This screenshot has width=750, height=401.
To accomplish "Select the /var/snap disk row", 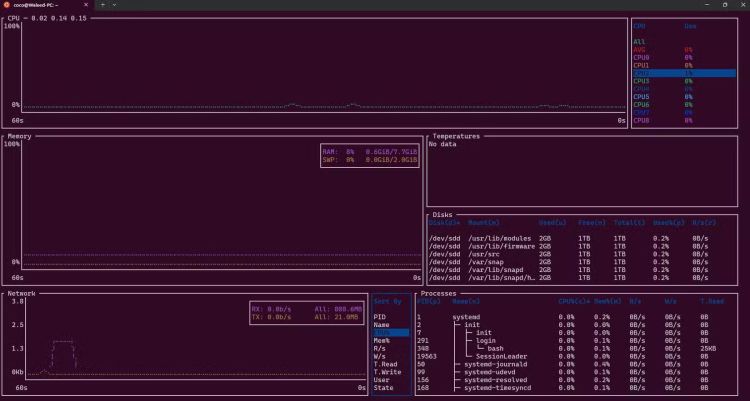I will click(484, 262).
